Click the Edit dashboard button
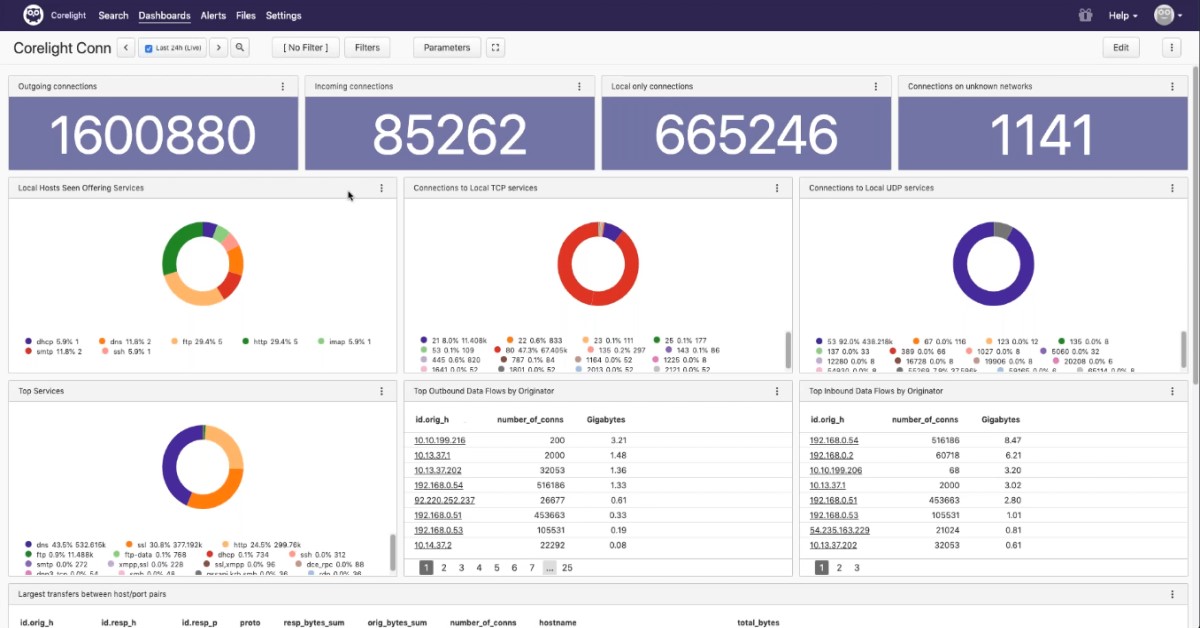 click(x=1121, y=47)
